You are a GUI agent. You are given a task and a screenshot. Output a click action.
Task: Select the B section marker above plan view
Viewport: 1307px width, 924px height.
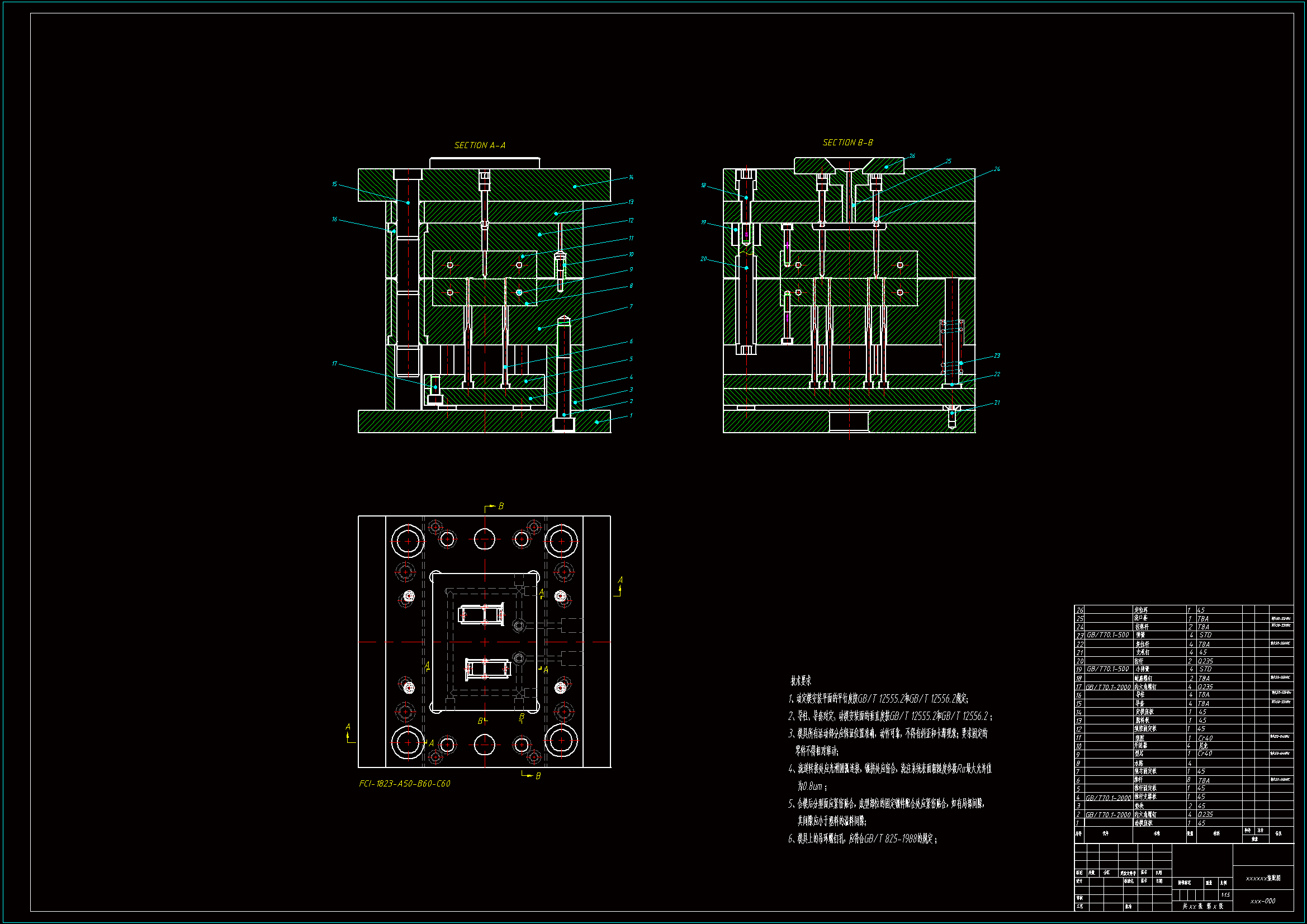click(500, 506)
